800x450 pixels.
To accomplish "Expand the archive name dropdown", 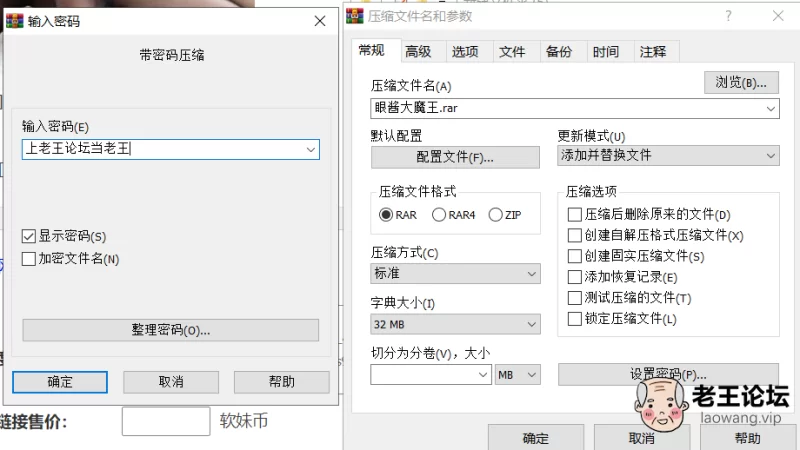I will 770,109.
